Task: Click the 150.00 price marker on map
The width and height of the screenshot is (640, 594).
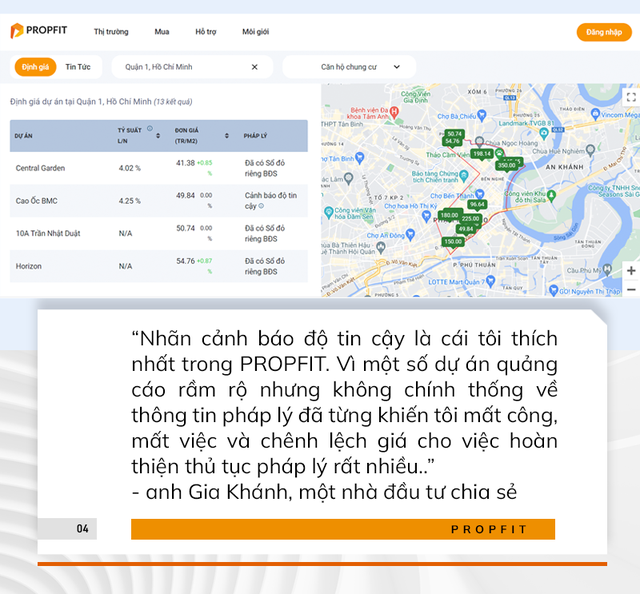Action: [x=453, y=242]
